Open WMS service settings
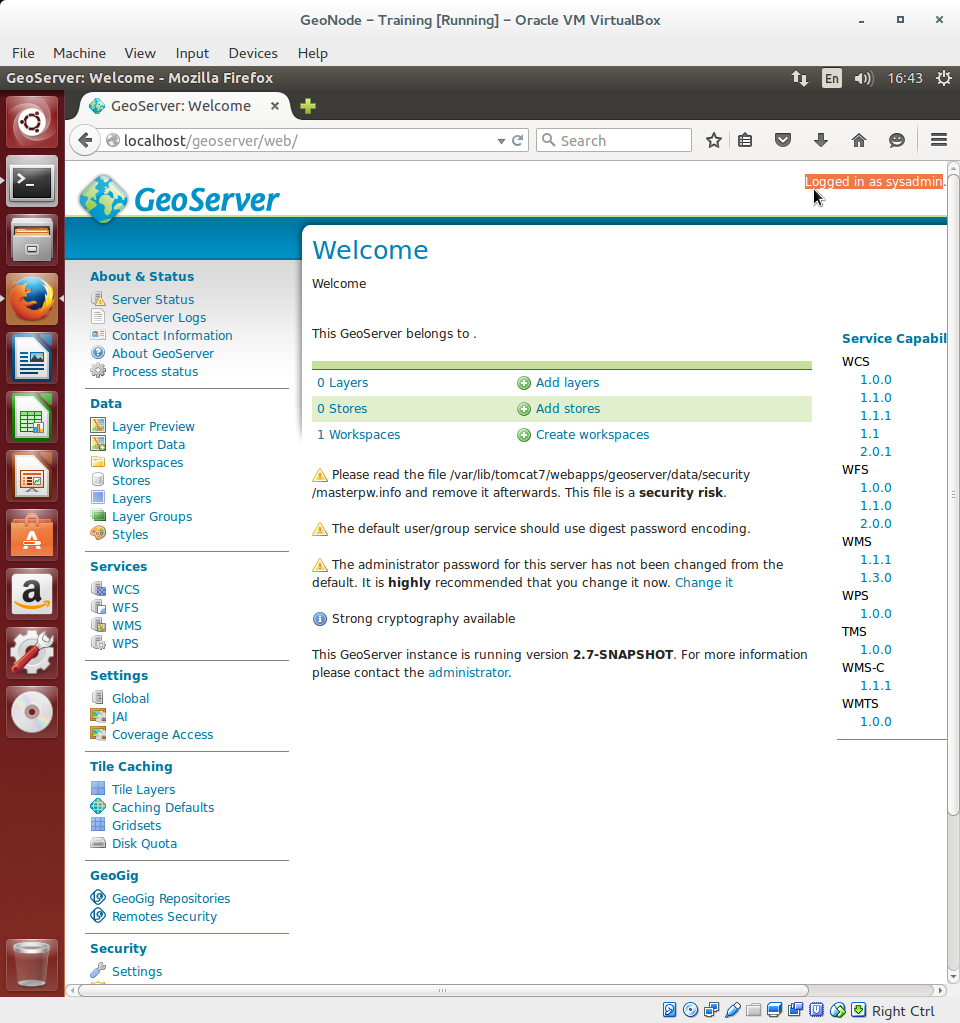 coord(127,626)
